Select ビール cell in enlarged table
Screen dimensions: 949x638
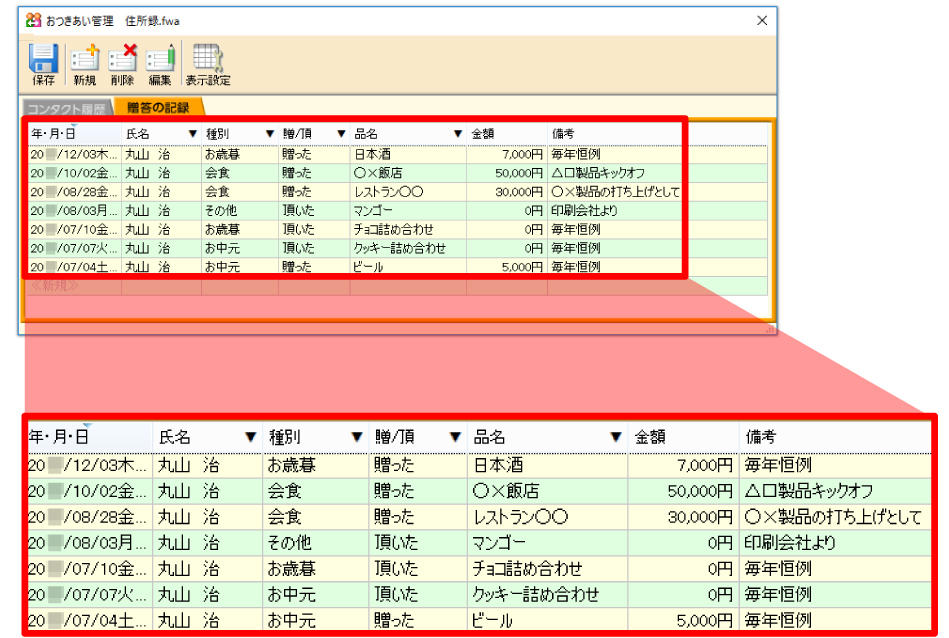(548, 619)
